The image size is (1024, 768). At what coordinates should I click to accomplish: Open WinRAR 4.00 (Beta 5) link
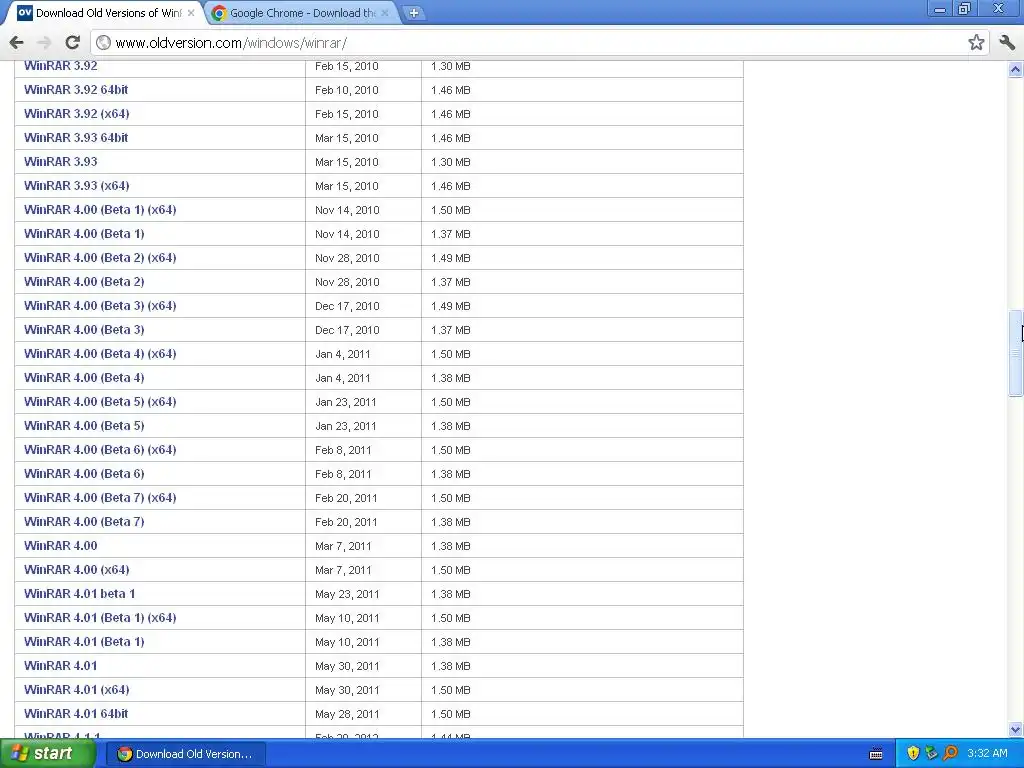click(84, 426)
